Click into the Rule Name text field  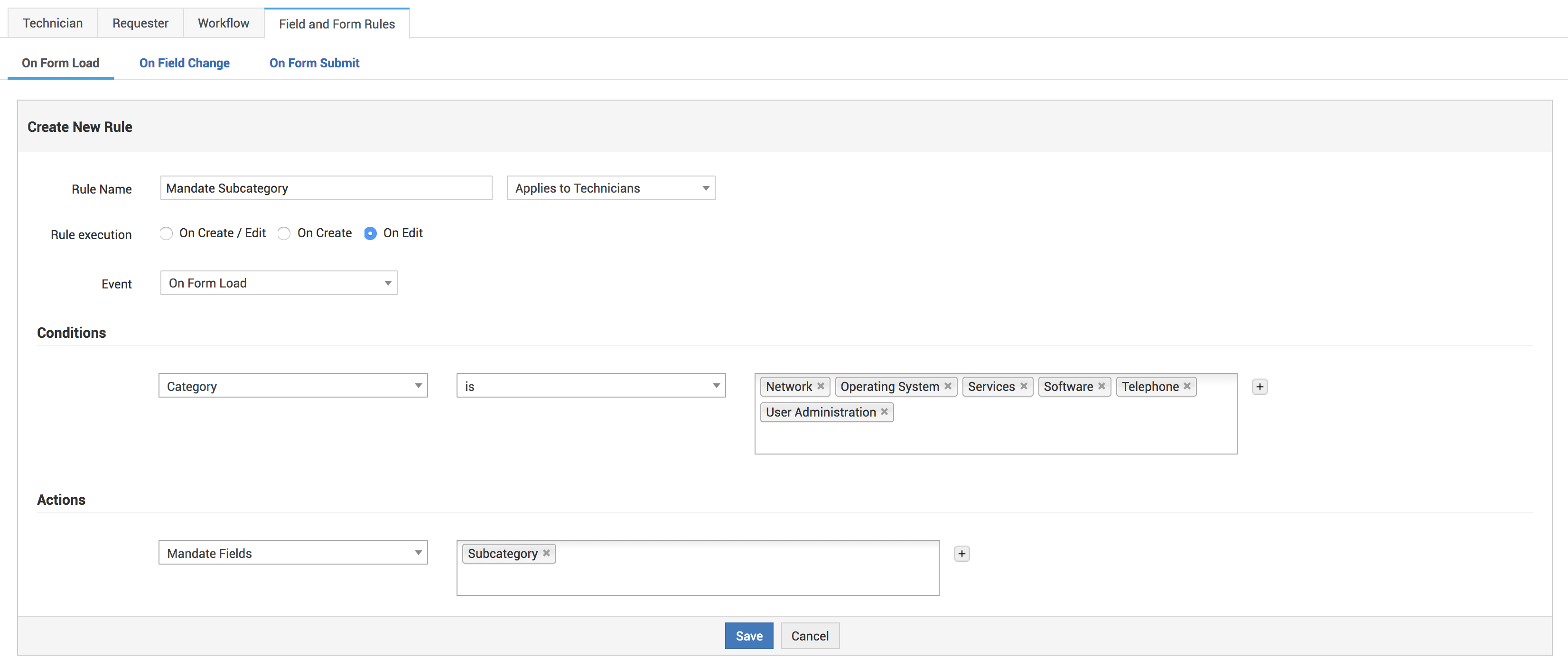point(326,189)
